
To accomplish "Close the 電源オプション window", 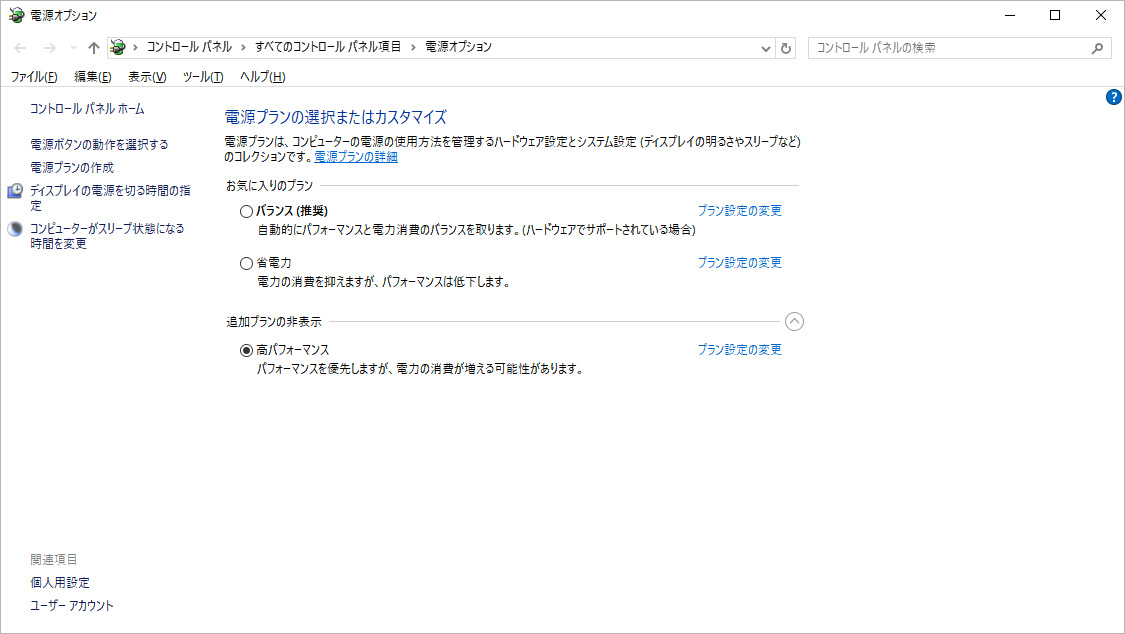I will 1101,15.
